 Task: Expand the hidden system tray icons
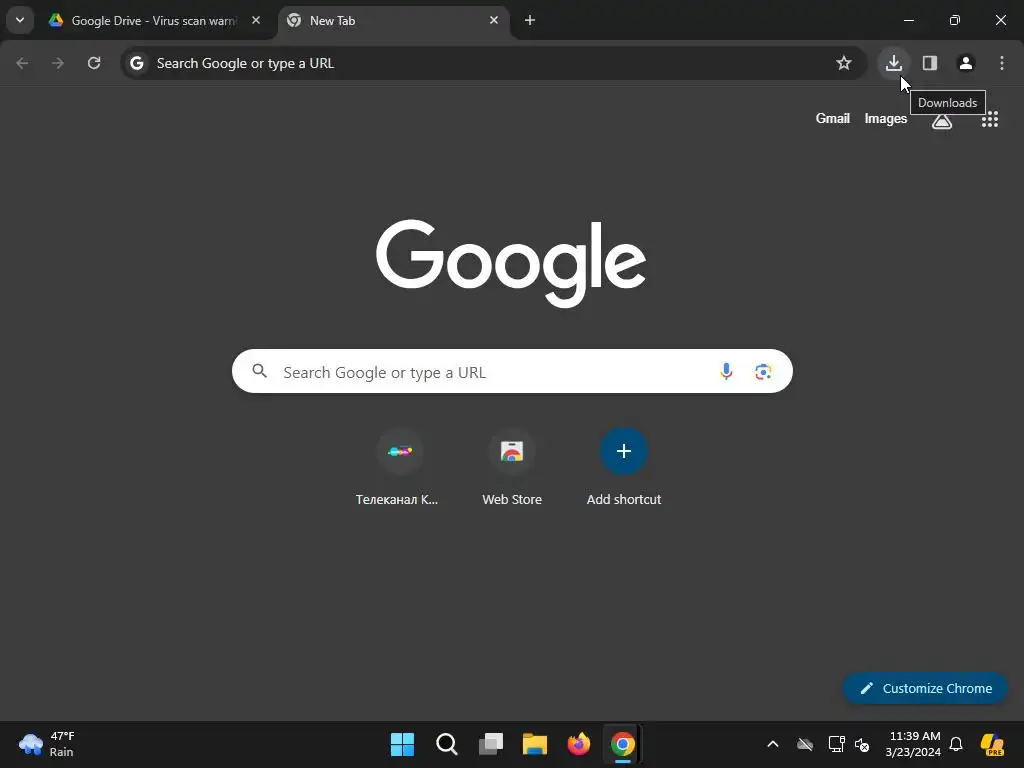tap(773, 744)
